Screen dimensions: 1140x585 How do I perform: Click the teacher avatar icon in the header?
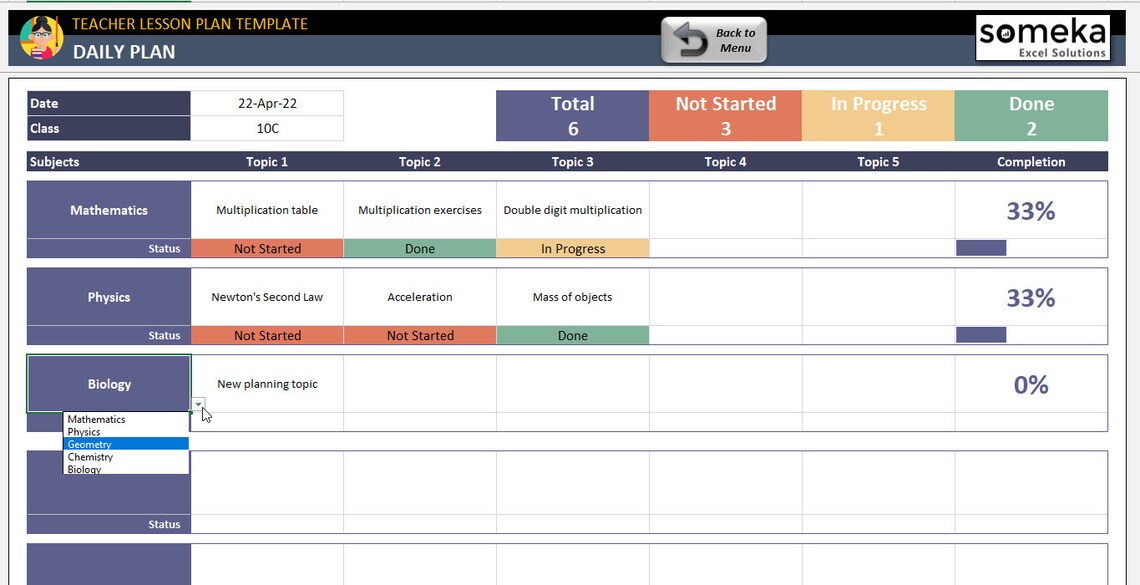click(40, 40)
